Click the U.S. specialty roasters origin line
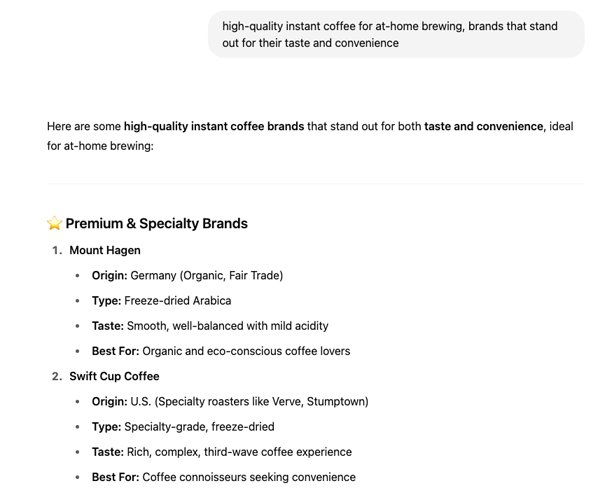 point(230,401)
